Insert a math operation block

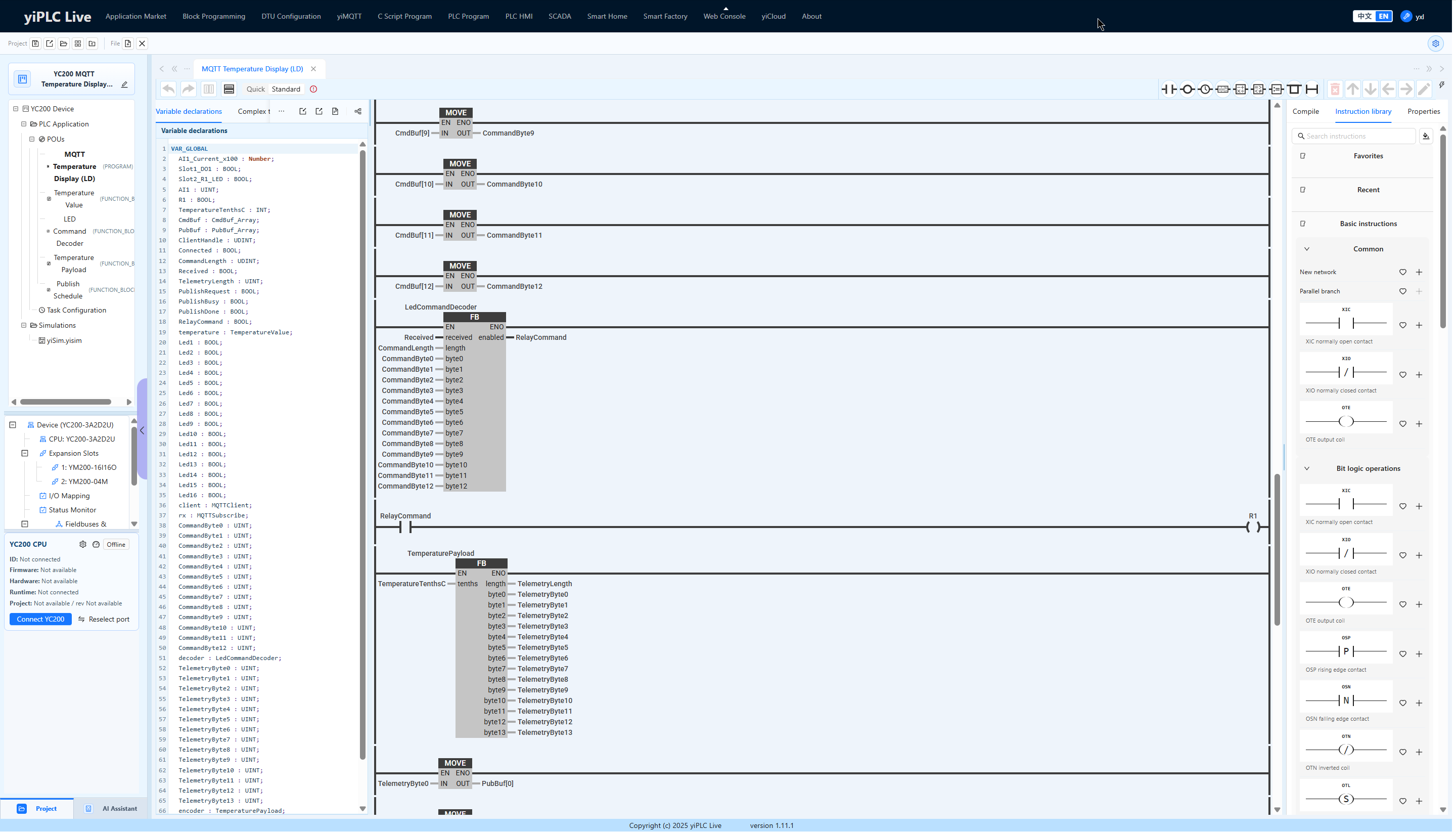click(1241, 89)
